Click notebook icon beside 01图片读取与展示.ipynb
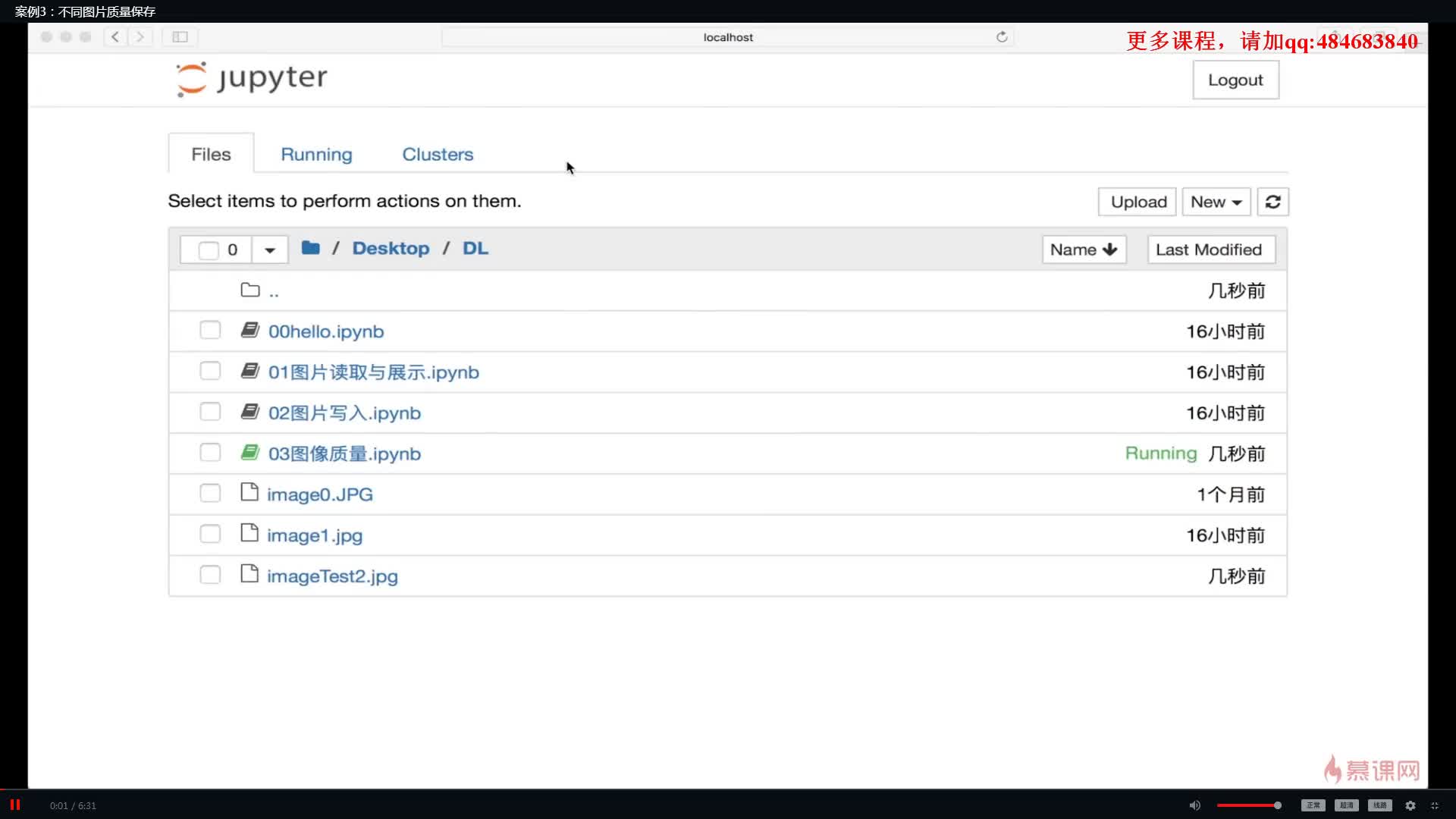This screenshot has width=1456, height=819. pyautogui.click(x=249, y=371)
